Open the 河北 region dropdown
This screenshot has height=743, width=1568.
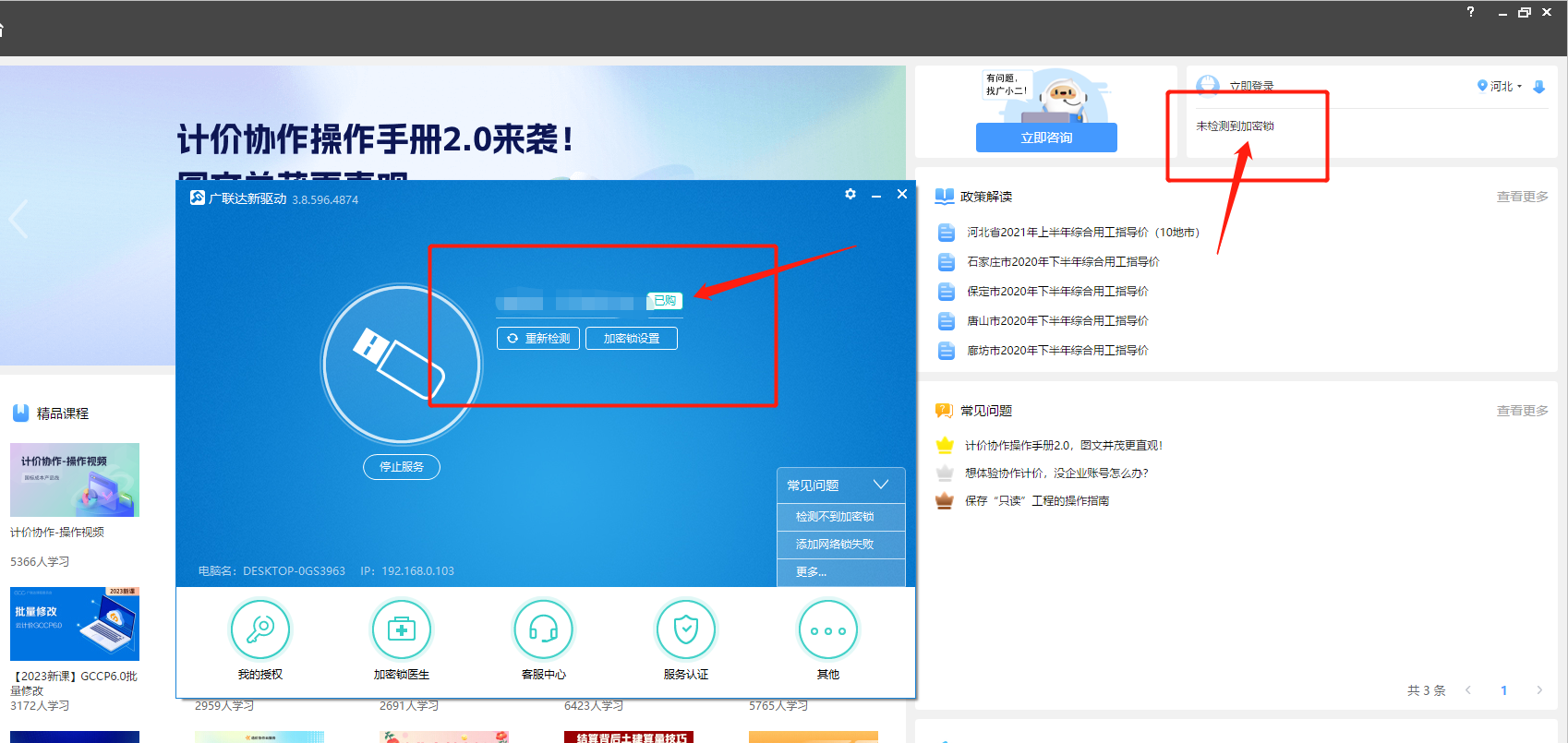click(x=1505, y=86)
